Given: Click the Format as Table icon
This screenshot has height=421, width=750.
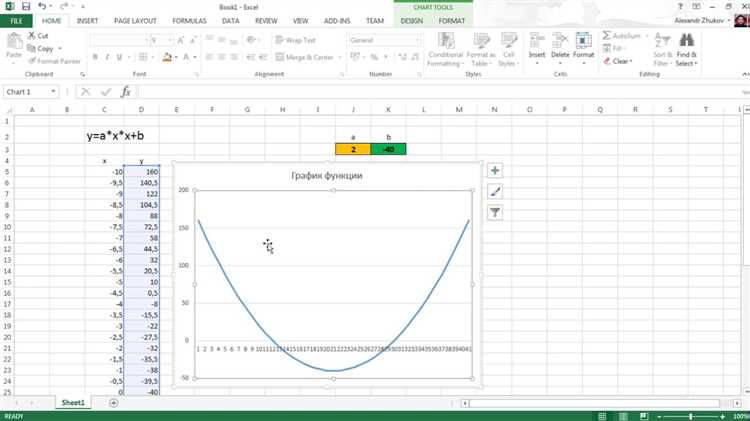Looking at the screenshot, I should point(481,41).
